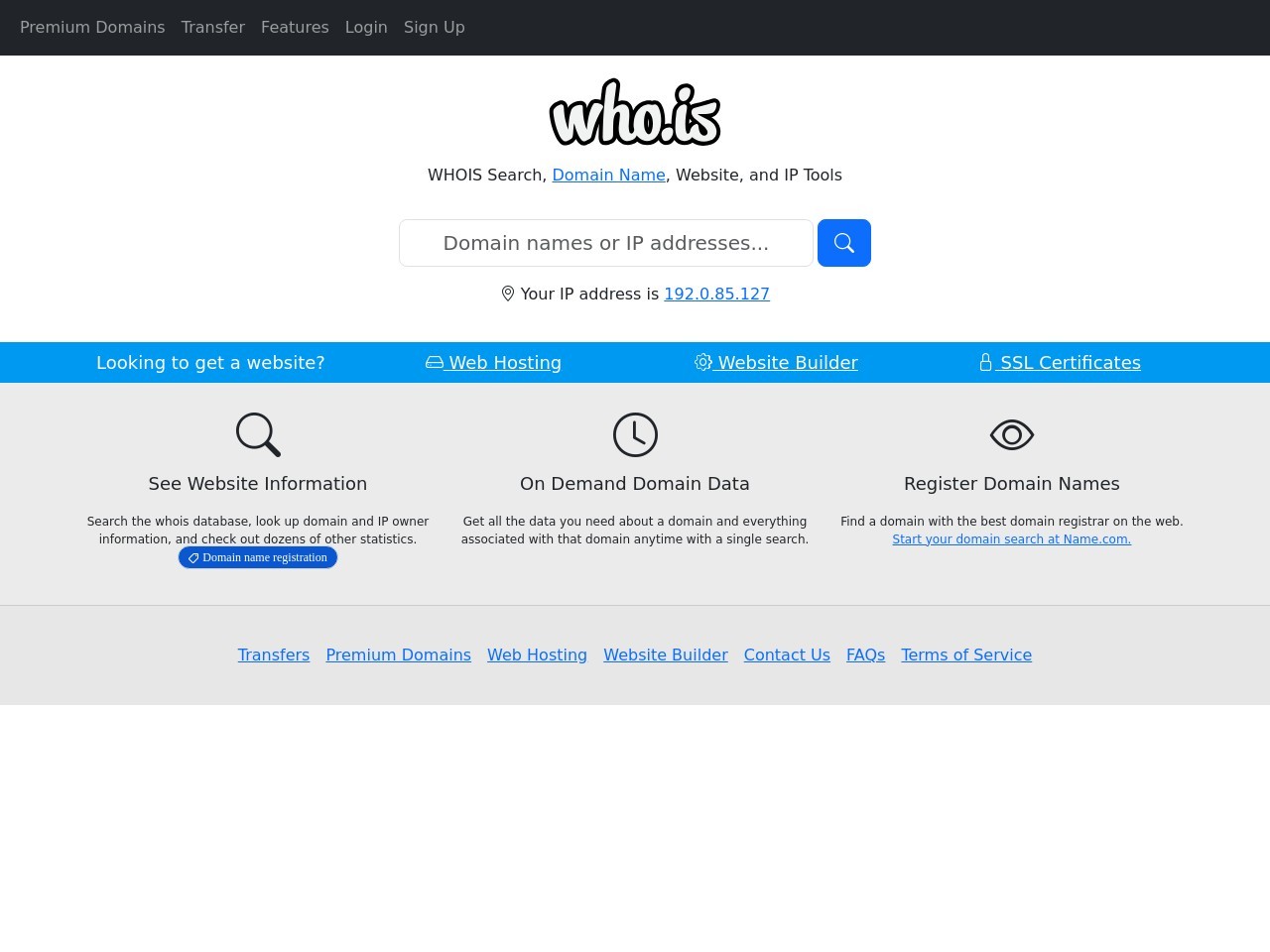Open the Terms of Service footer link
This screenshot has width=1270, height=952.
coord(966,654)
